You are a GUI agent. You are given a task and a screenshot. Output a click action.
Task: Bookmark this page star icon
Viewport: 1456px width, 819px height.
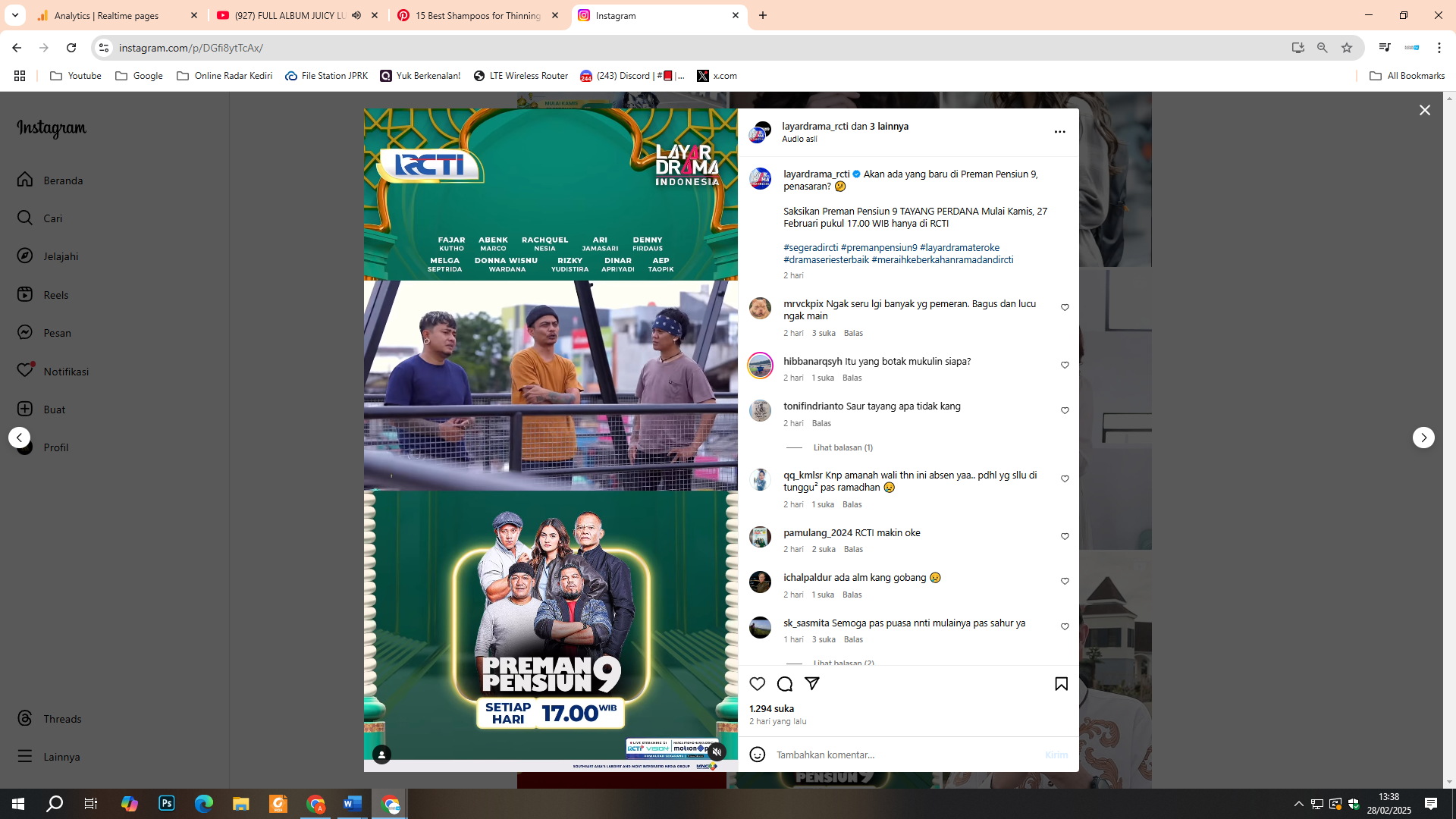(1347, 48)
